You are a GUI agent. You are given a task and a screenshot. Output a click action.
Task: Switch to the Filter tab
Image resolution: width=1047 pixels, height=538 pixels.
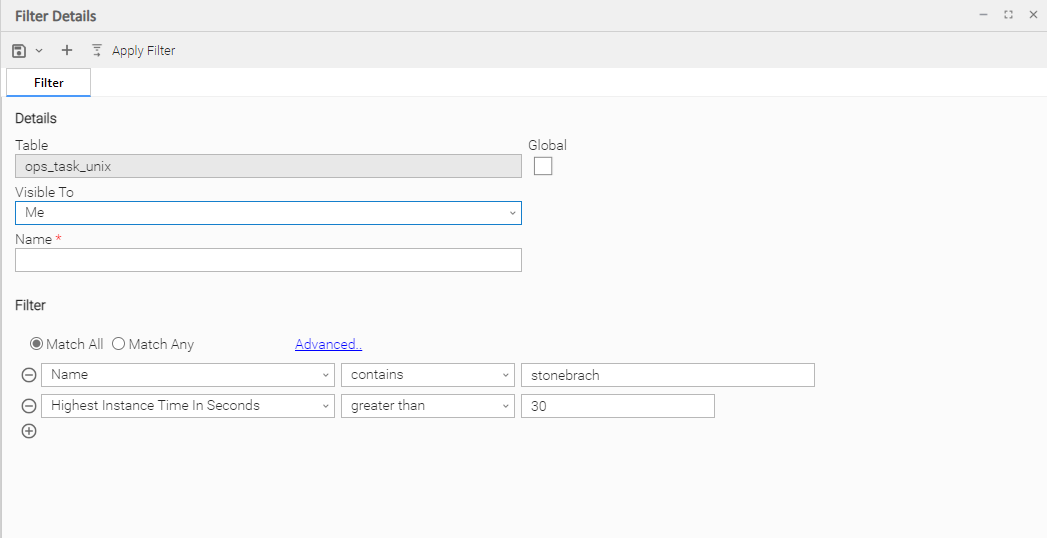click(x=48, y=83)
